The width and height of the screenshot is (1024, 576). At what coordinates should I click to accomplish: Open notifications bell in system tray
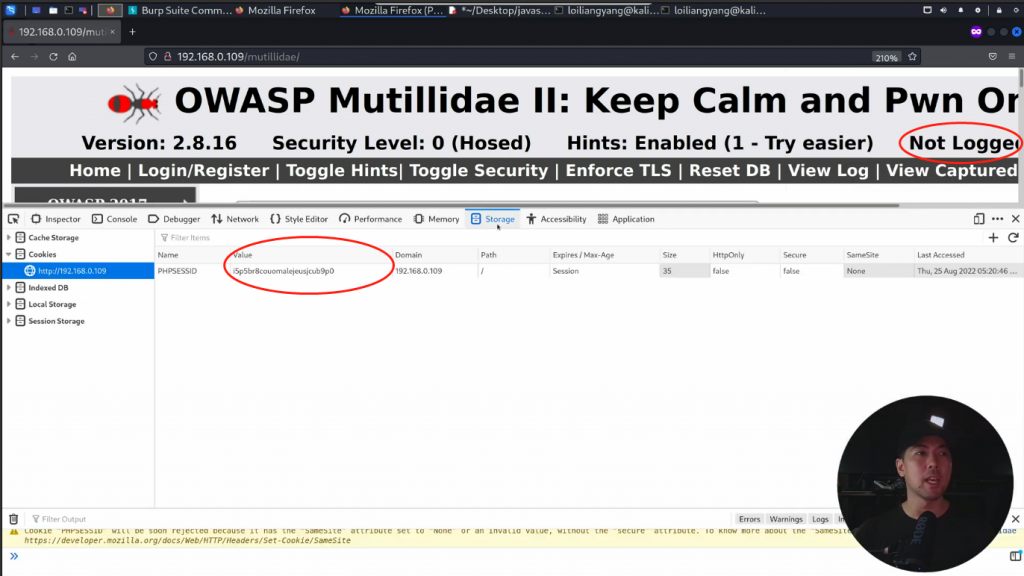961,10
